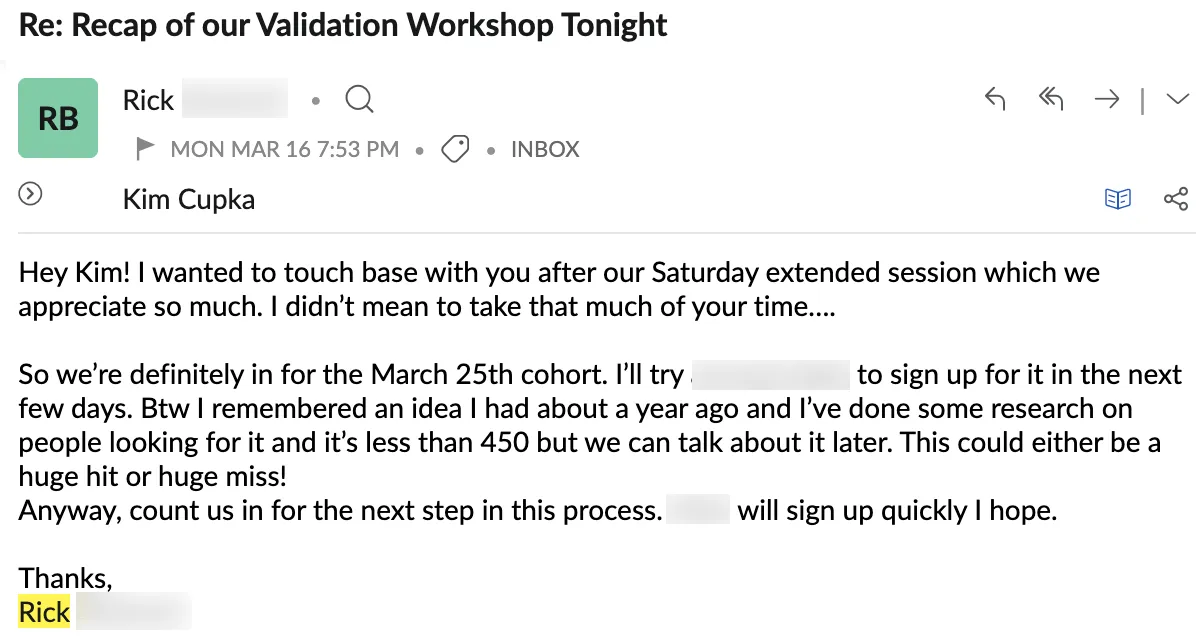Click the highlighted Rick signature
The width and height of the screenshot is (1196, 638).
tap(45, 612)
